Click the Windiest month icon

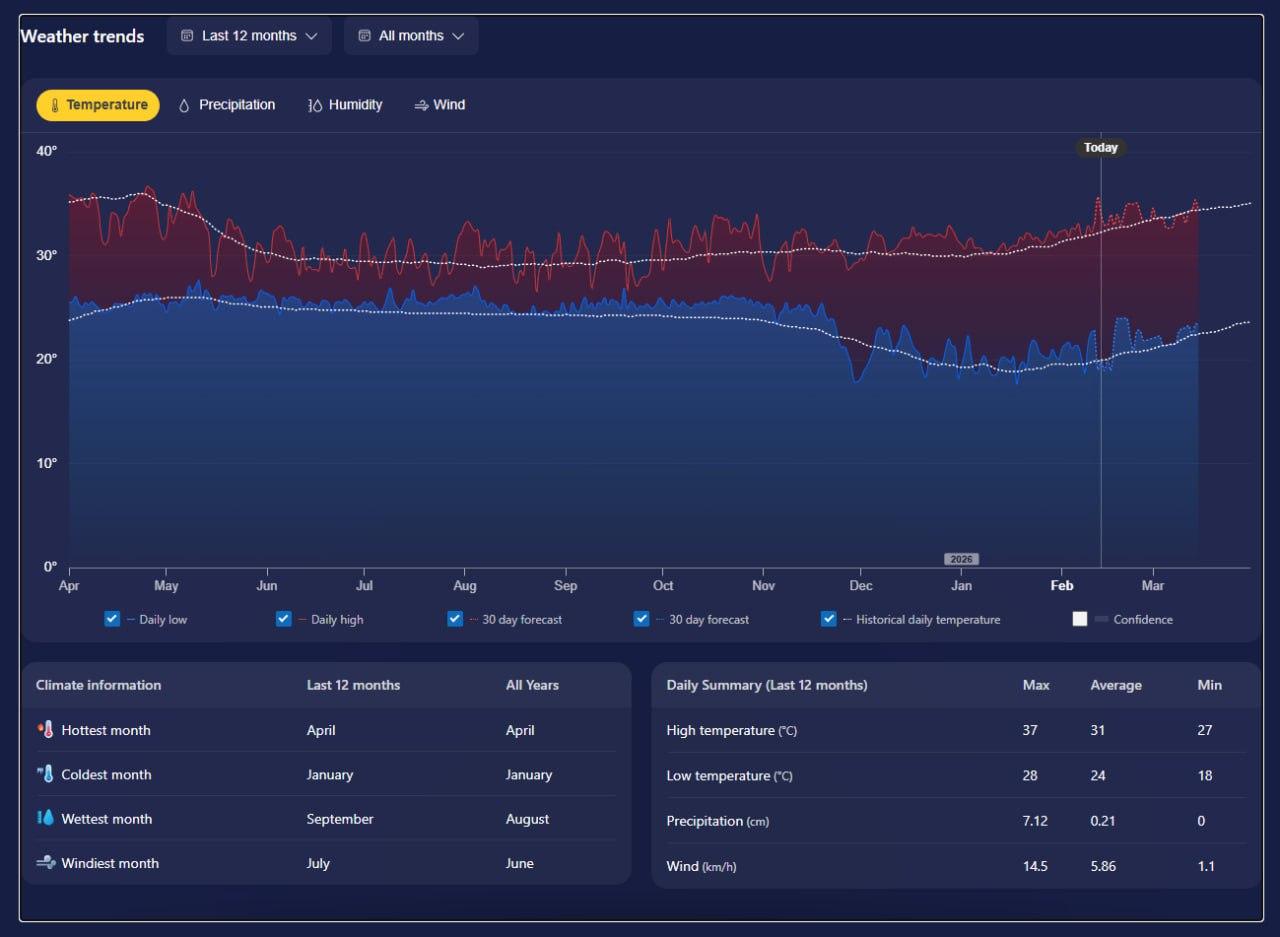tap(46, 863)
